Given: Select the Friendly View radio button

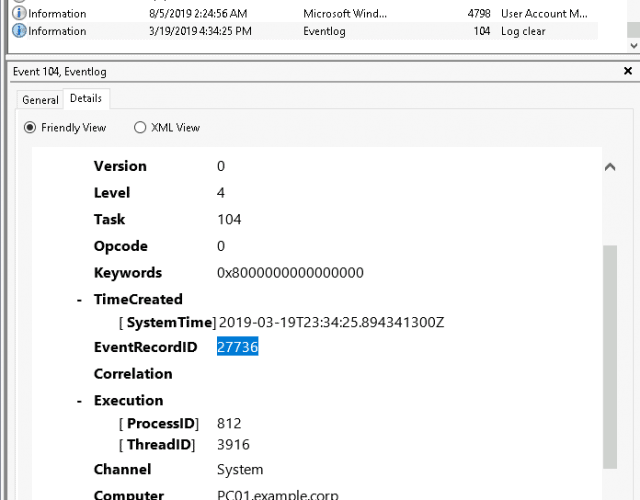Looking at the screenshot, I should 30,128.
